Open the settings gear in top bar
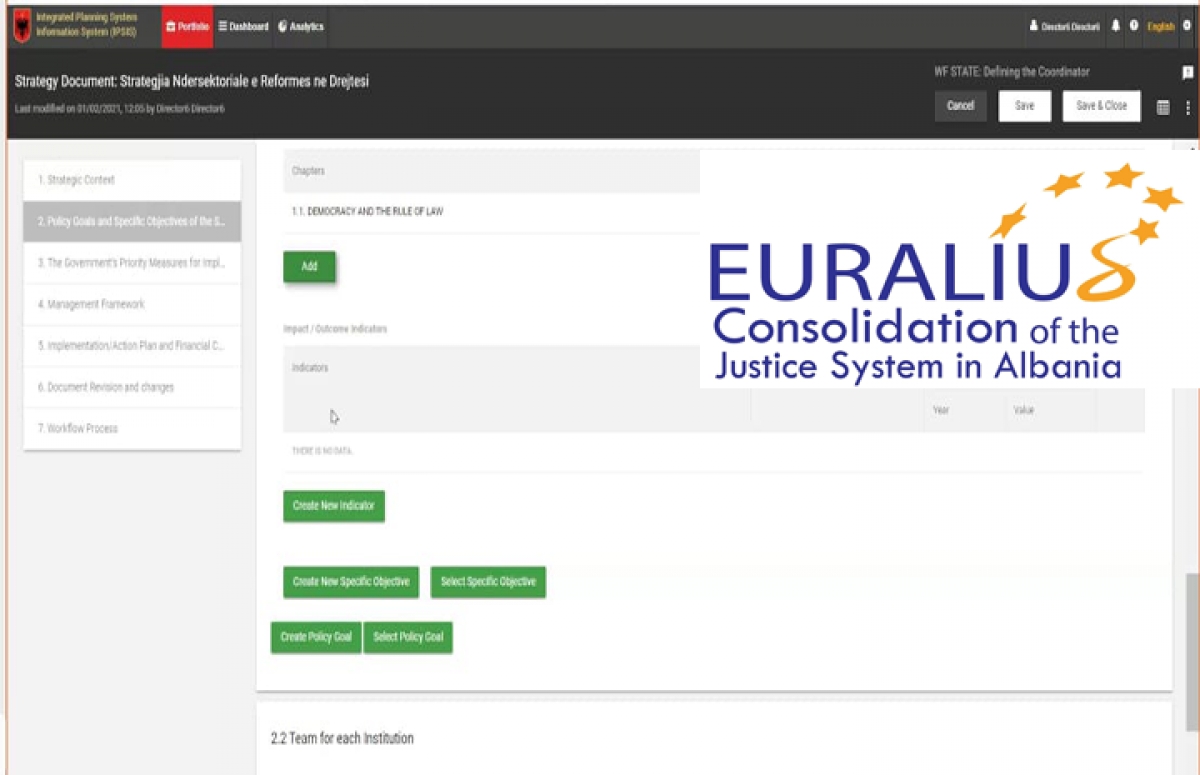1200x775 pixels. click(x=1186, y=26)
